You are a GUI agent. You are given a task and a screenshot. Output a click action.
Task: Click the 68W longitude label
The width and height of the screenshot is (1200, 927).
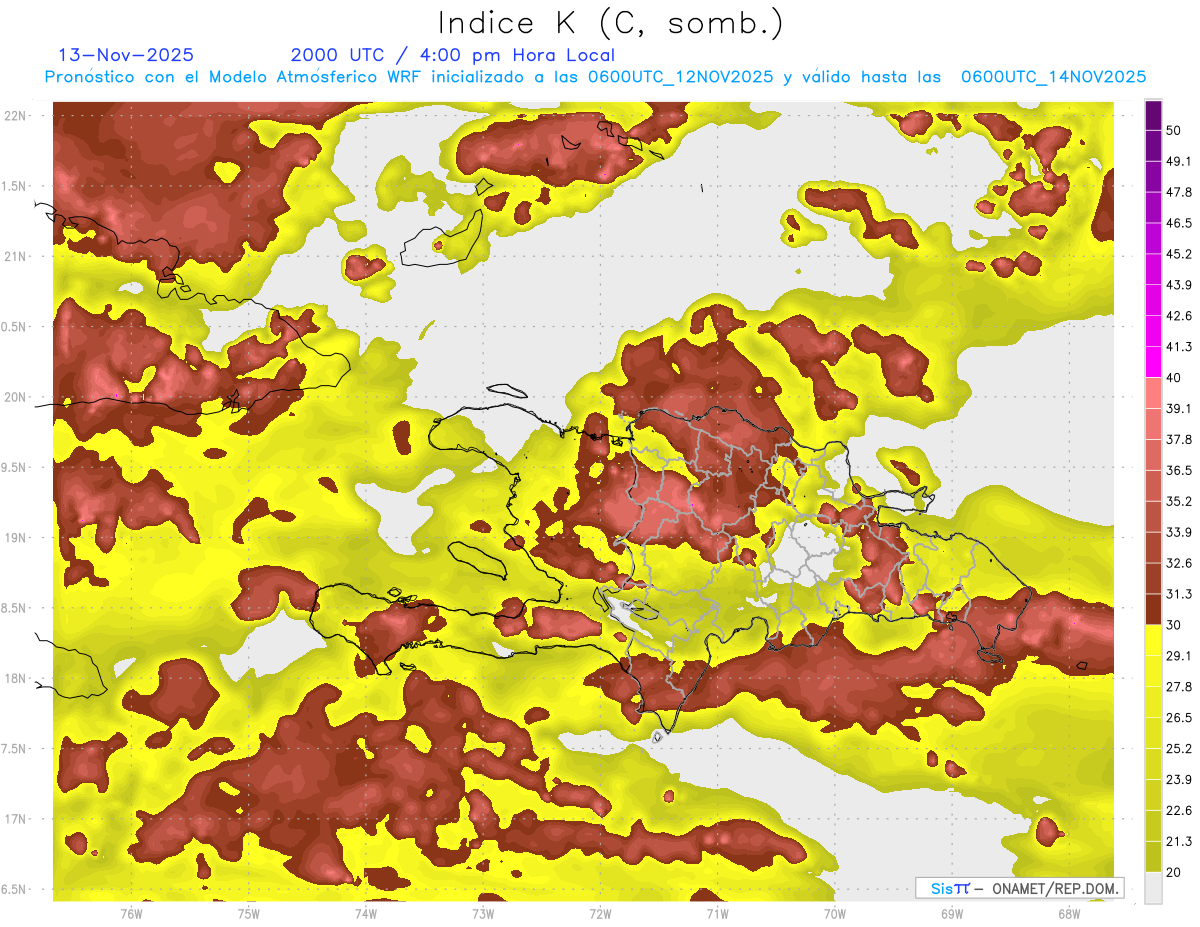click(x=1069, y=914)
